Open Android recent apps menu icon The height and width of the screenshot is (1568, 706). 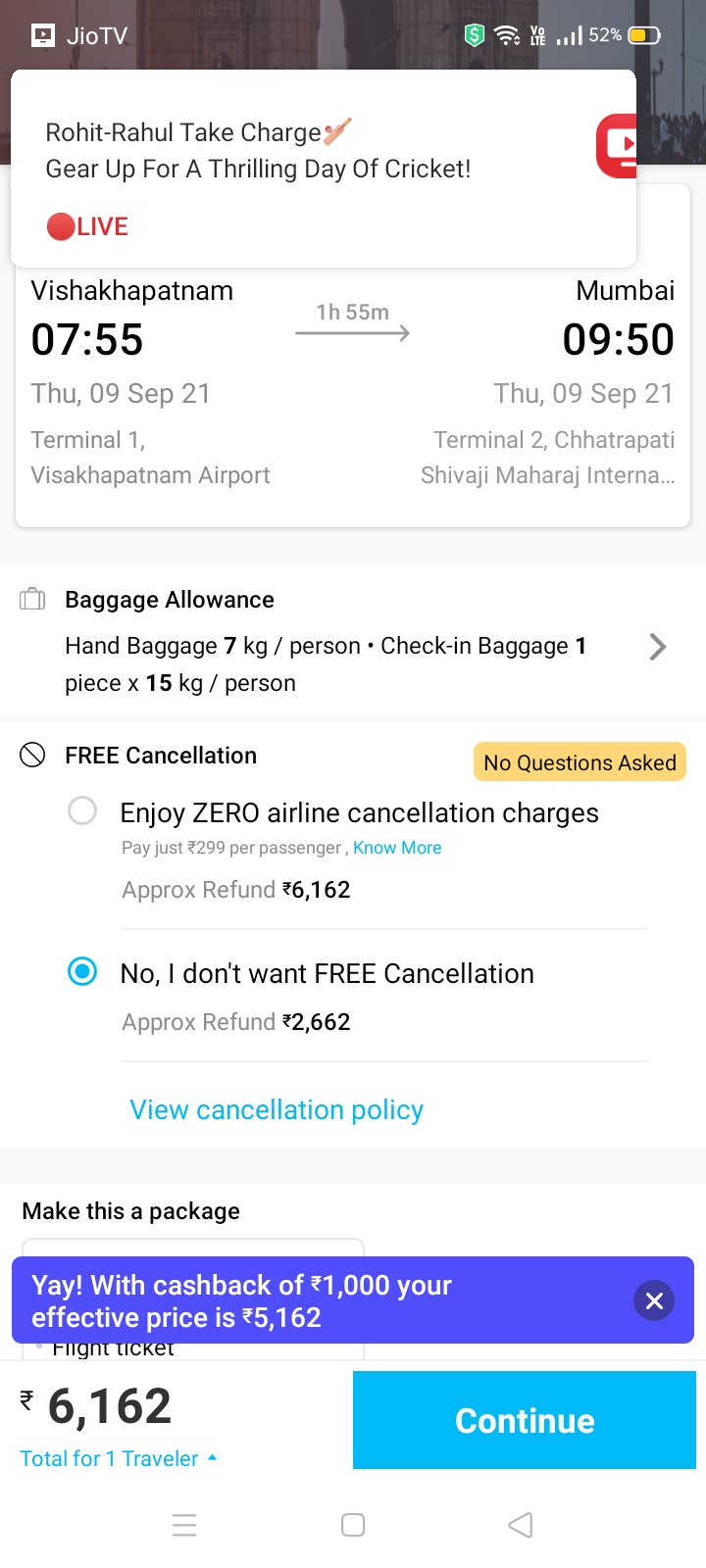[x=184, y=1525]
